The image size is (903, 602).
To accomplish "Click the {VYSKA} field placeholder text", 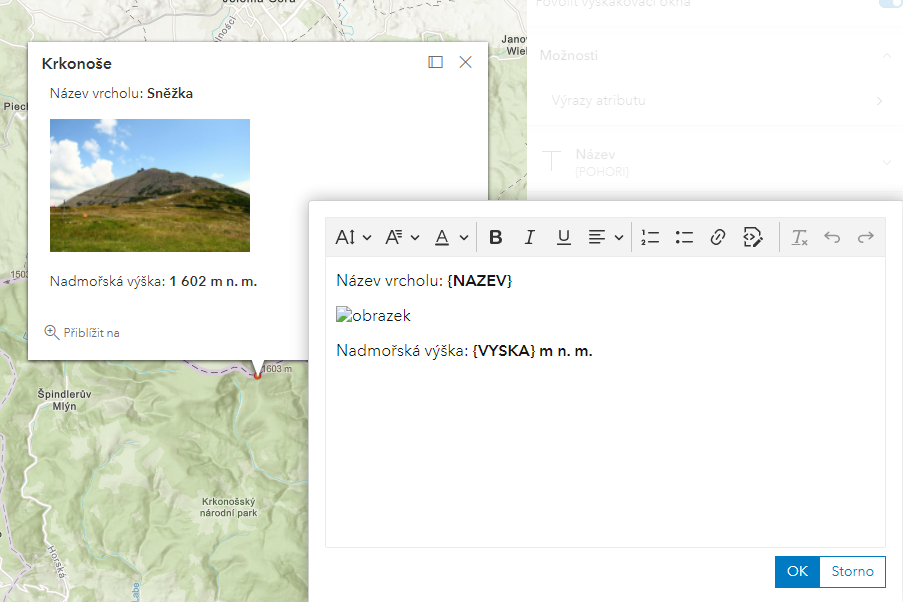I will (504, 351).
